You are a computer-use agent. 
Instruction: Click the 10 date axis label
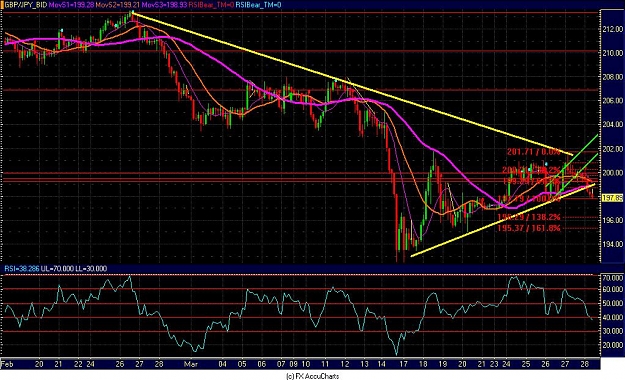coord(306,364)
